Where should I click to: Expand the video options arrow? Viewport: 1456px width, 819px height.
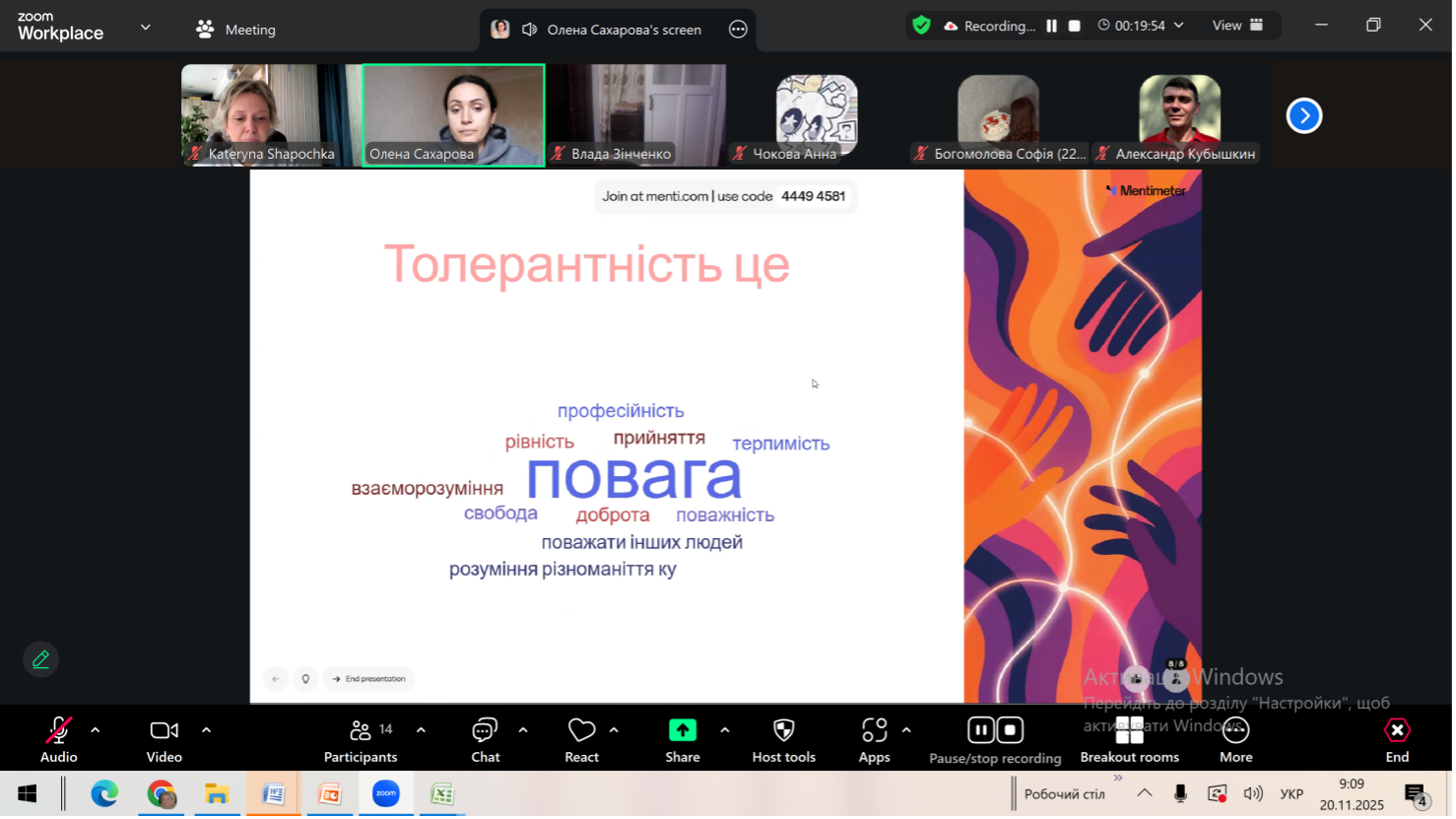[x=206, y=730]
